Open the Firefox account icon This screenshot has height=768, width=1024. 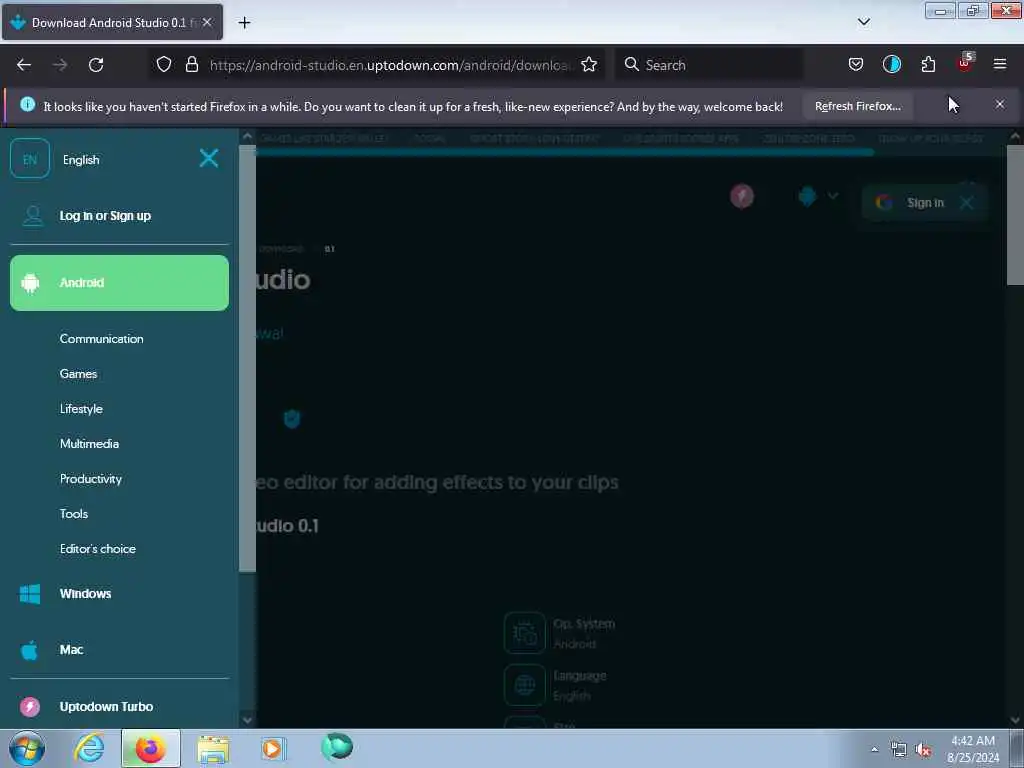(x=891, y=64)
